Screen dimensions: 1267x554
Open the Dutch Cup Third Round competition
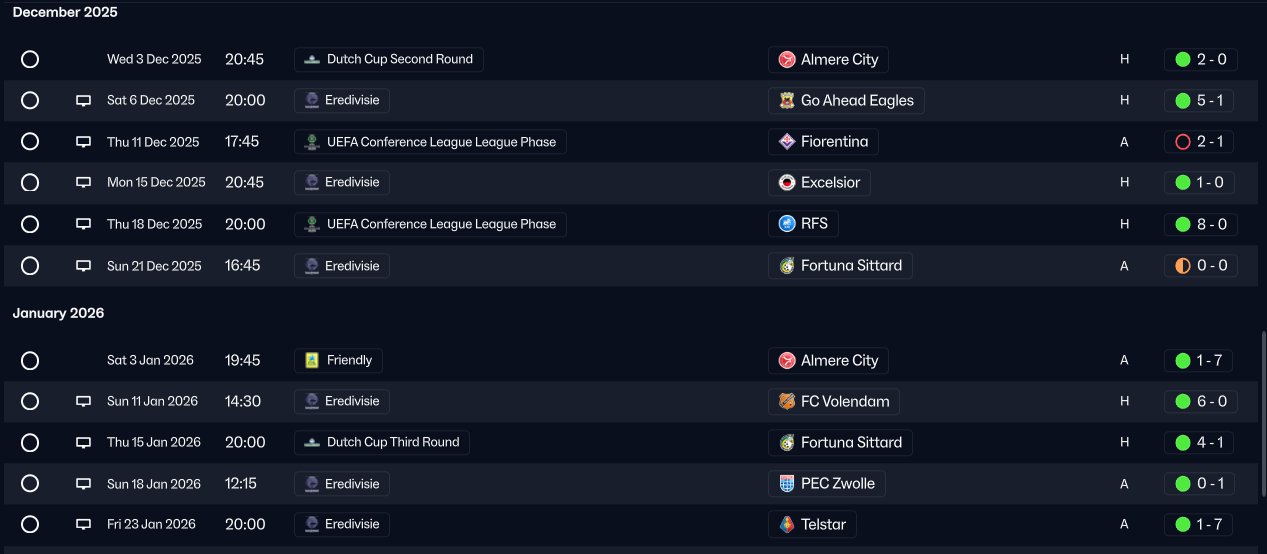(x=382, y=443)
